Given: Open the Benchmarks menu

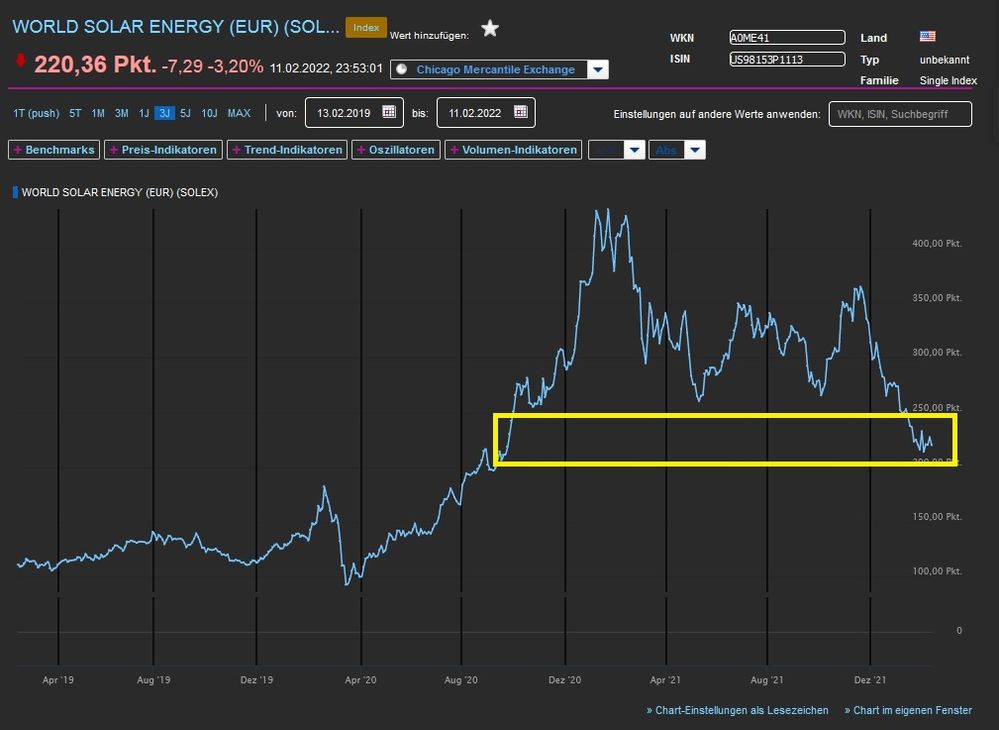Looking at the screenshot, I should tap(53, 150).
